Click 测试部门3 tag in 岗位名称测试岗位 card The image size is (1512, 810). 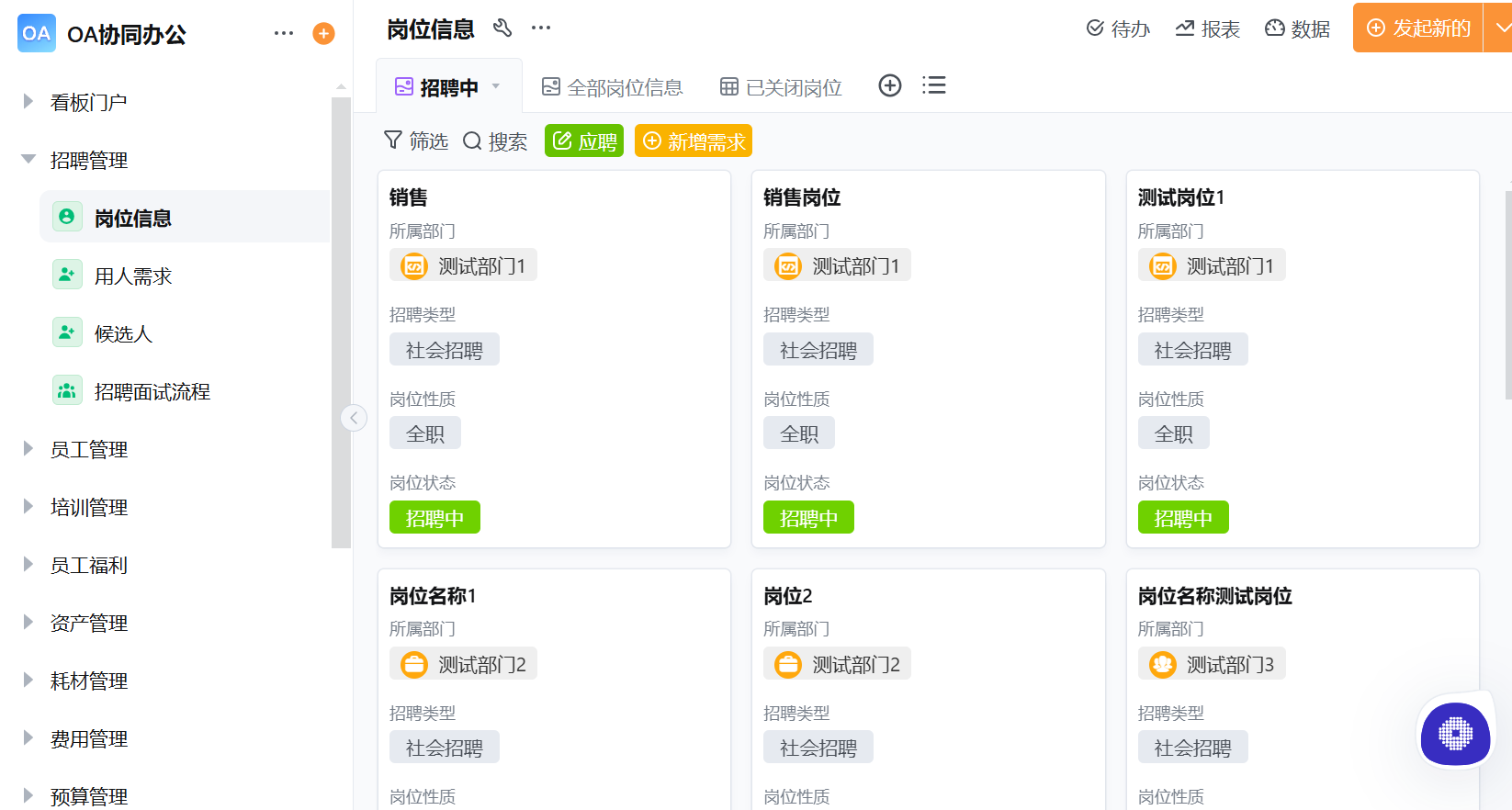[x=1212, y=664]
